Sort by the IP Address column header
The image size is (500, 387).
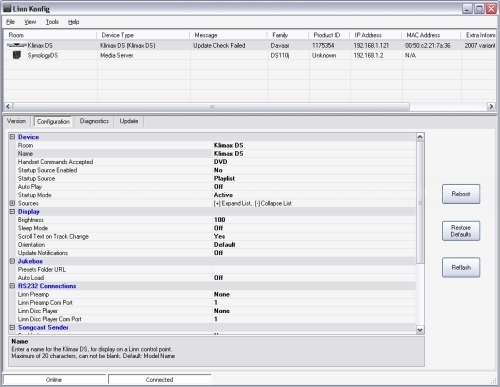click(x=376, y=35)
